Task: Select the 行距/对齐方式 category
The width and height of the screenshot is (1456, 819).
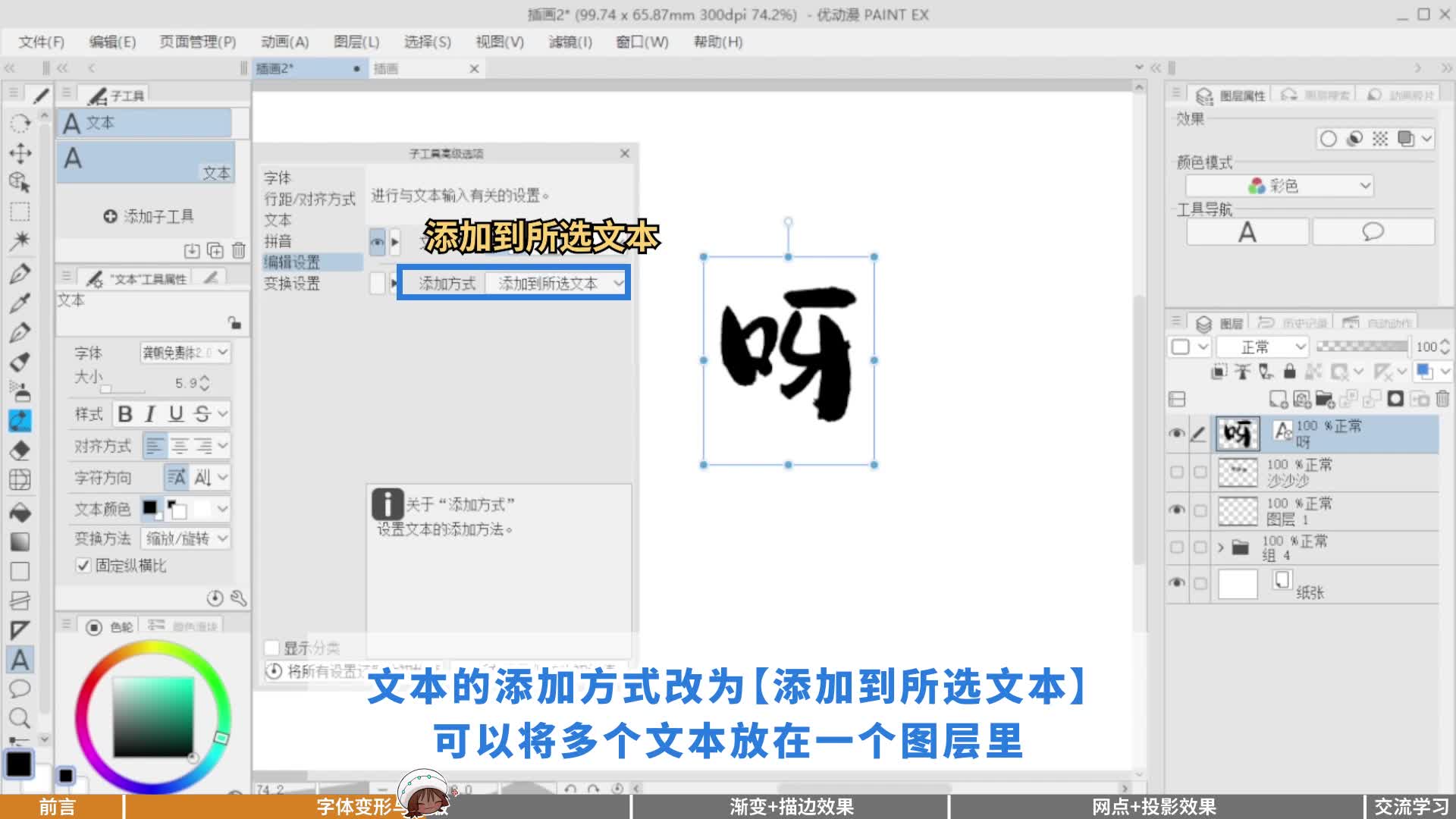Action: point(309,199)
